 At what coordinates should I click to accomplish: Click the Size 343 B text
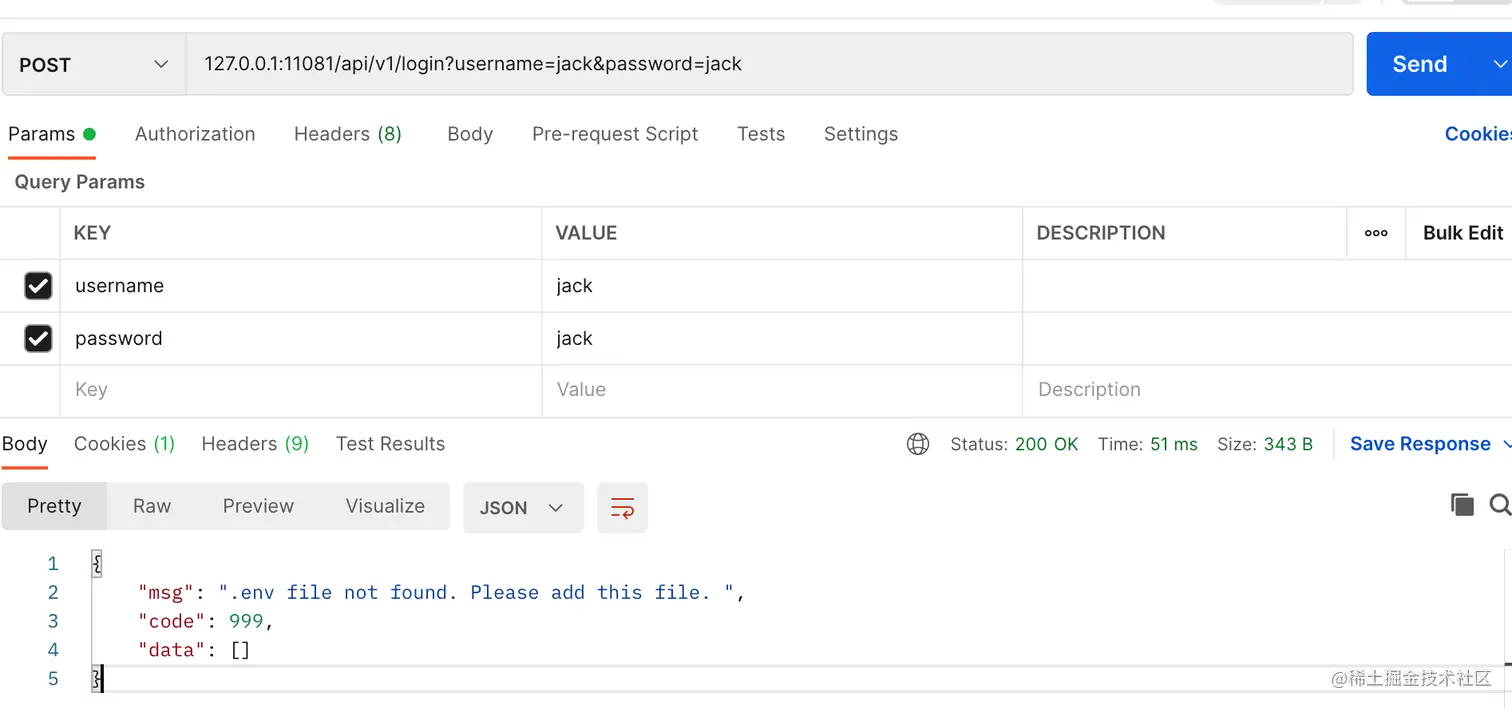pyautogui.click(x=1265, y=444)
